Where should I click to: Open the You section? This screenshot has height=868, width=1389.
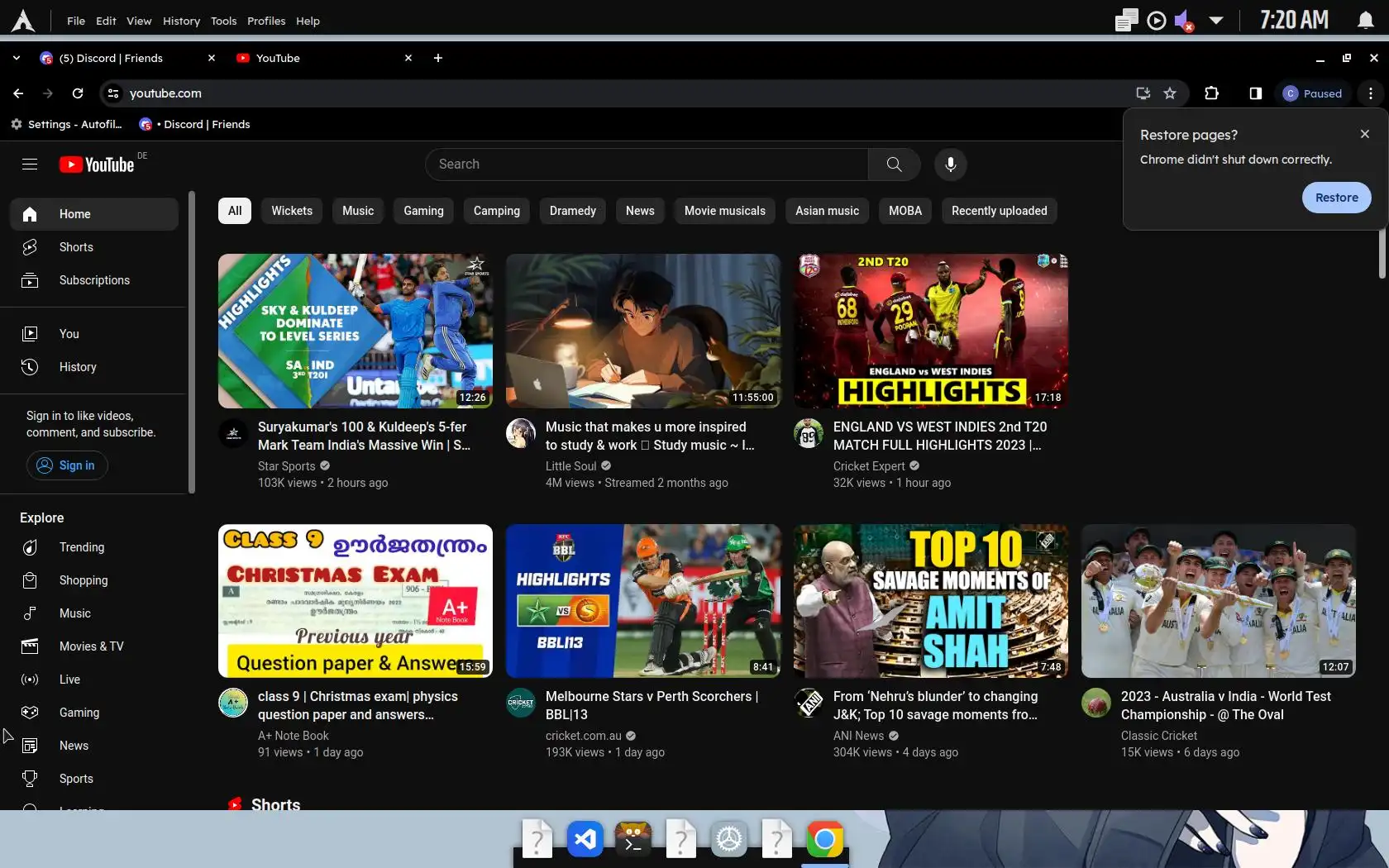click(x=94, y=334)
